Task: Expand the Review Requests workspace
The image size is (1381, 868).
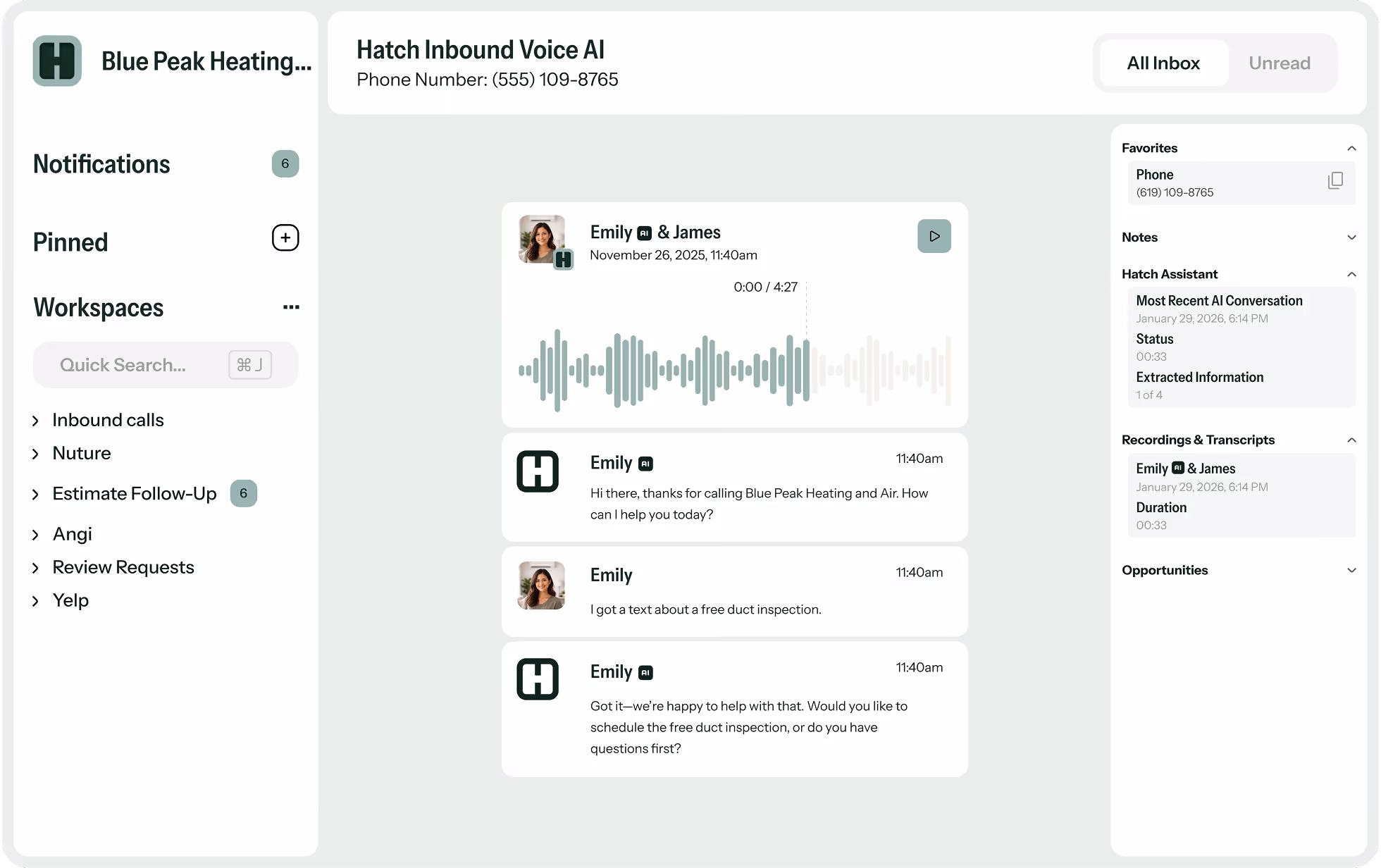Action: click(113, 567)
